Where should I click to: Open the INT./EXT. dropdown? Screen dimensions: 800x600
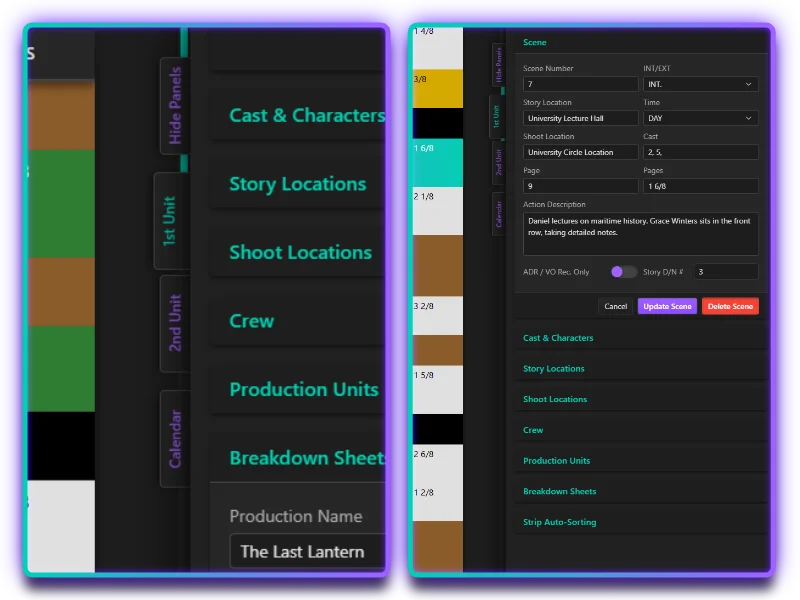700,84
